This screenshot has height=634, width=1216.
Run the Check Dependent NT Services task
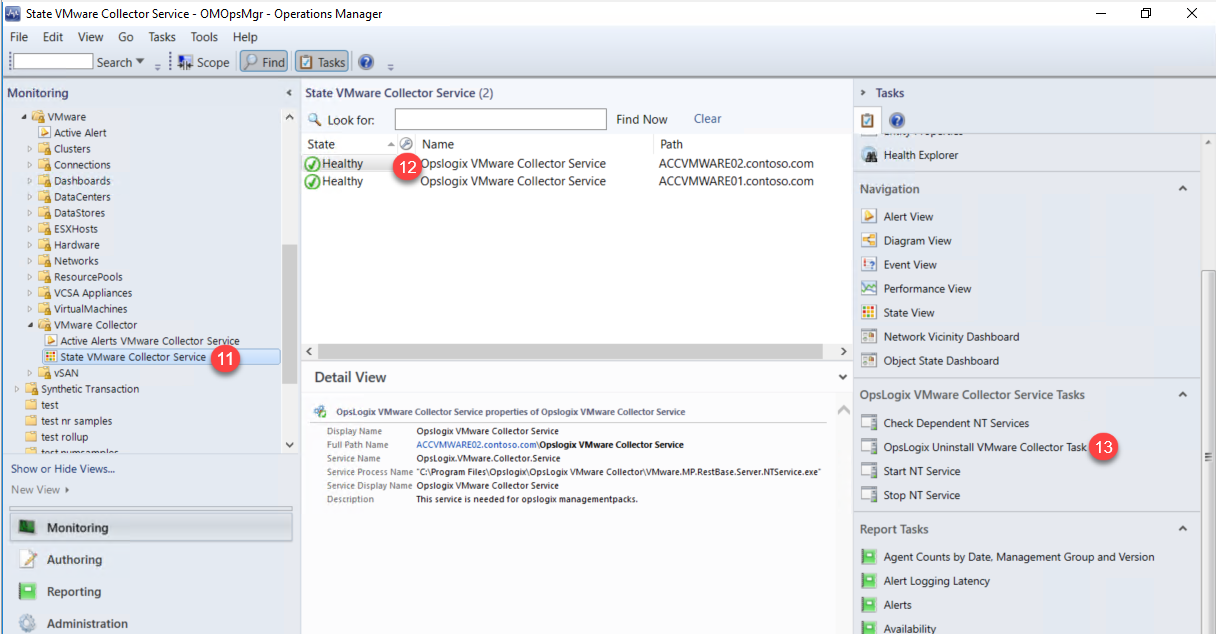(956, 423)
